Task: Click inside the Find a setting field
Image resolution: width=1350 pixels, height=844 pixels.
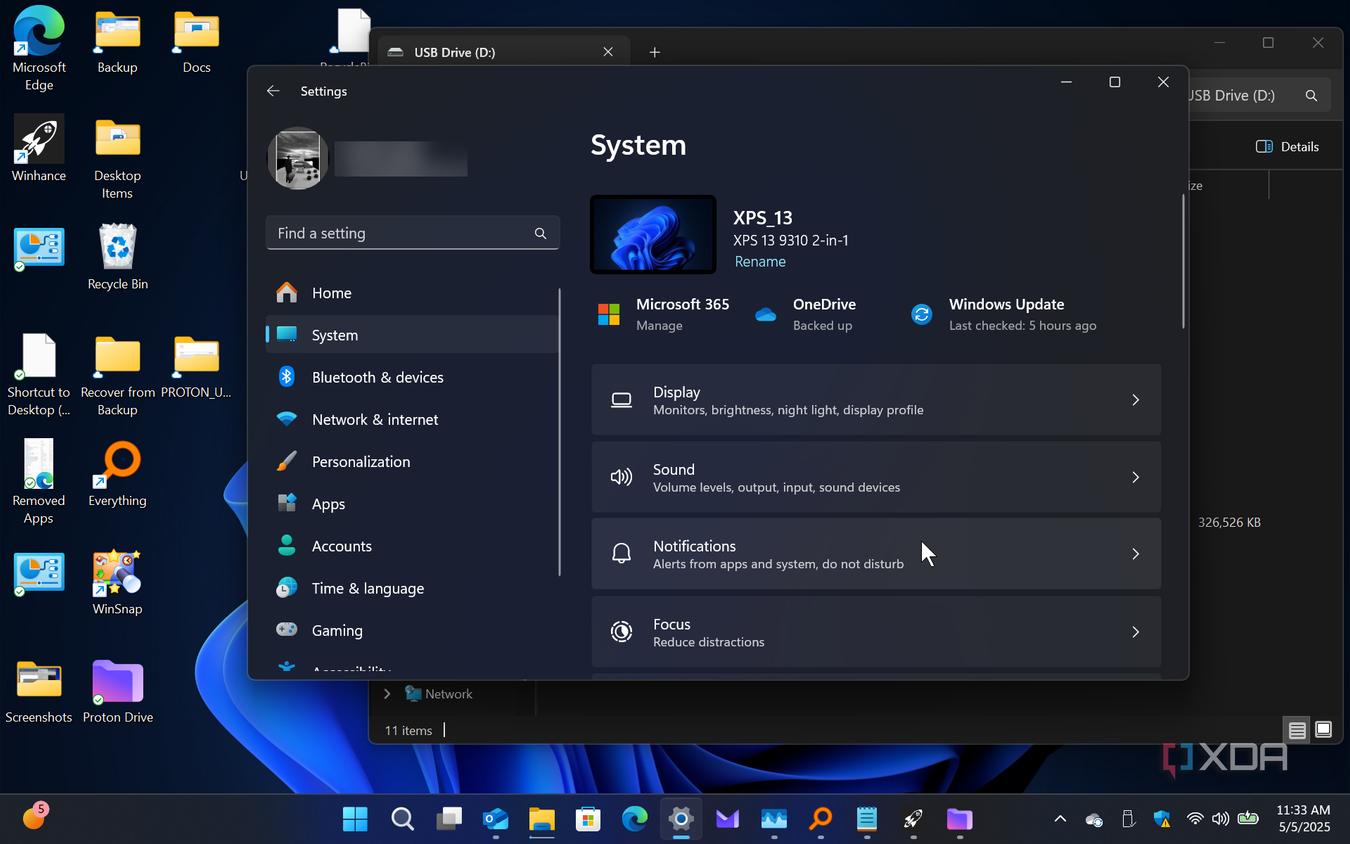Action: coord(412,233)
